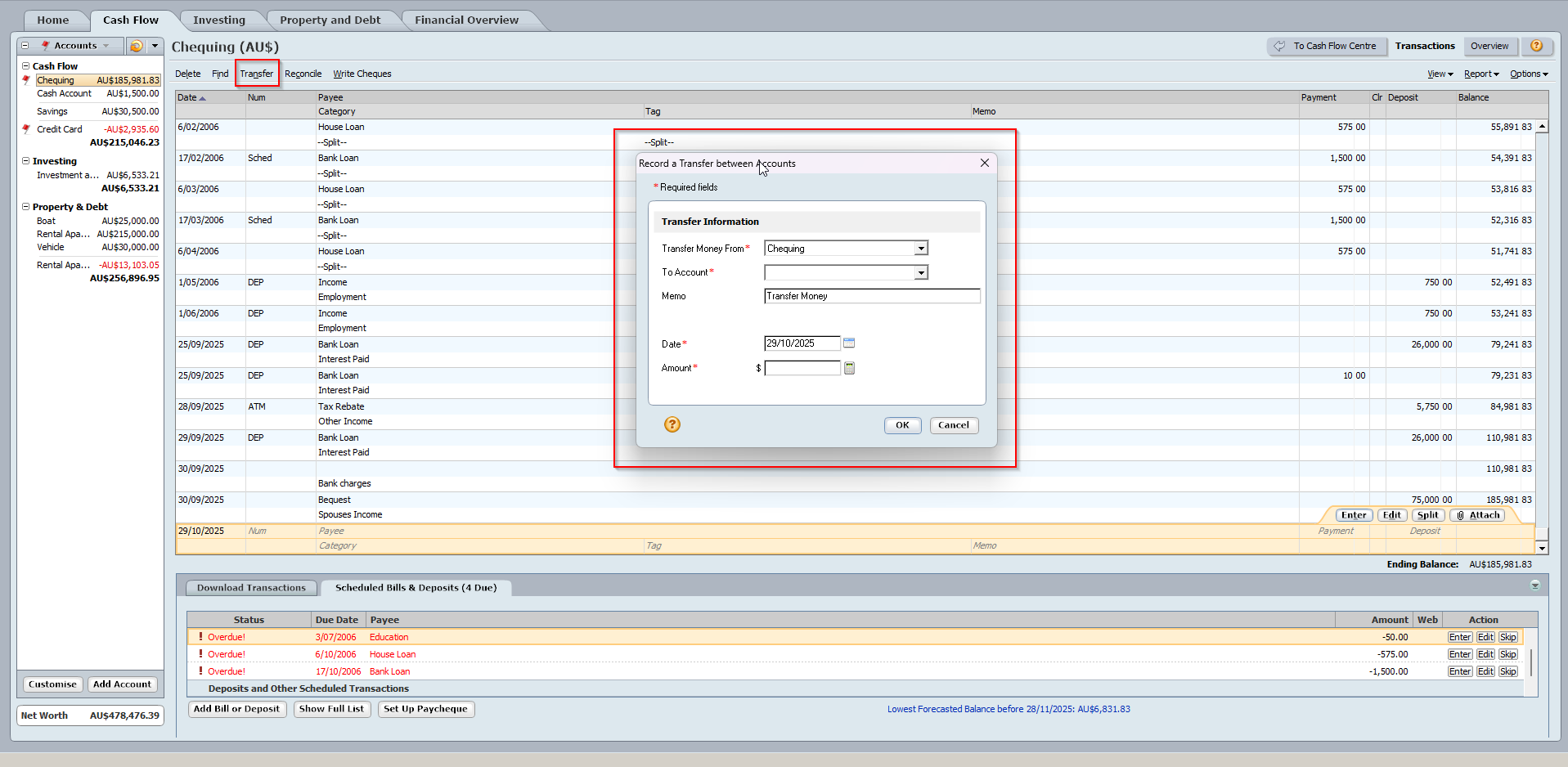1568x767 pixels.
Task: Open the Financial Overview tab
Action: point(466,20)
